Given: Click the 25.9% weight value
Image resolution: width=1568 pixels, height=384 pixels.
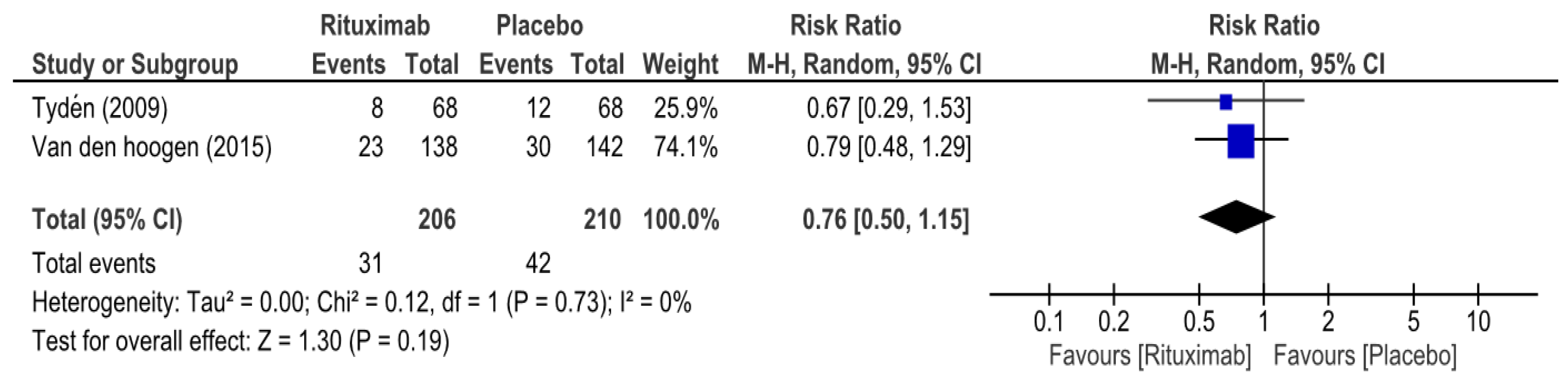Looking at the screenshot, I should coord(685,109).
